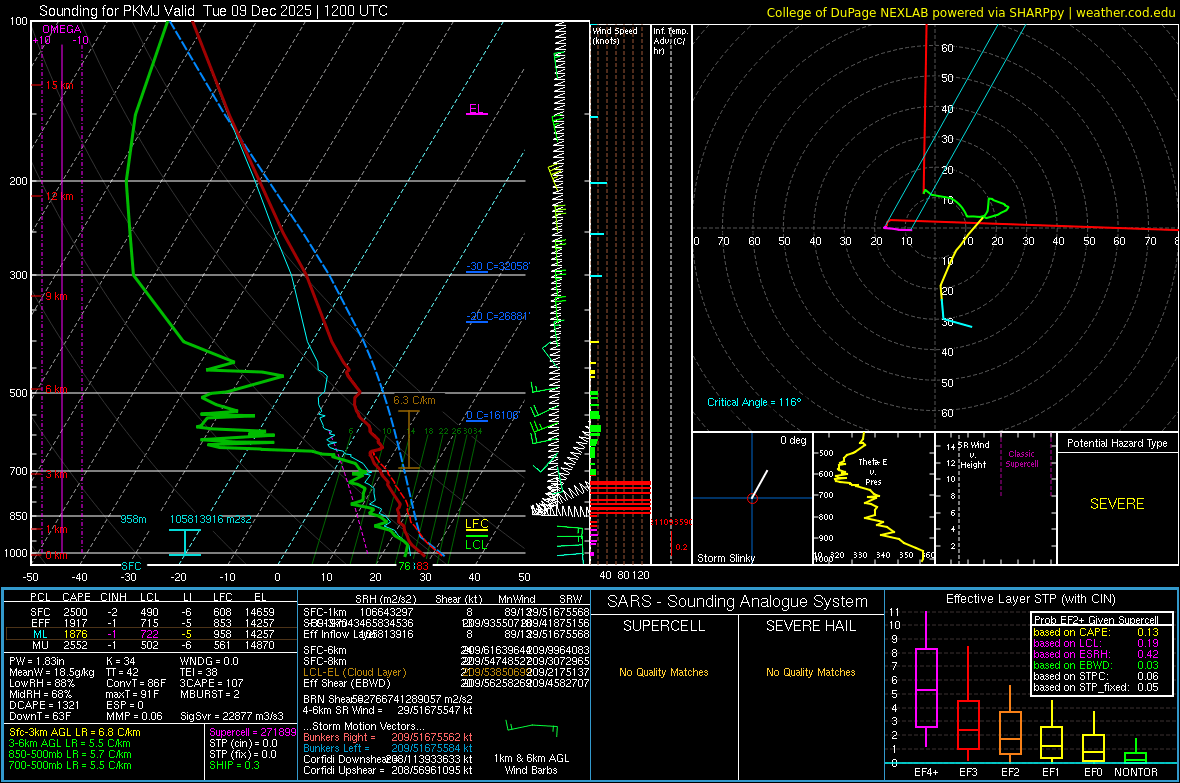
Task: Click the SARS - Sounding Analogue System heading
Action: click(738, 602)
